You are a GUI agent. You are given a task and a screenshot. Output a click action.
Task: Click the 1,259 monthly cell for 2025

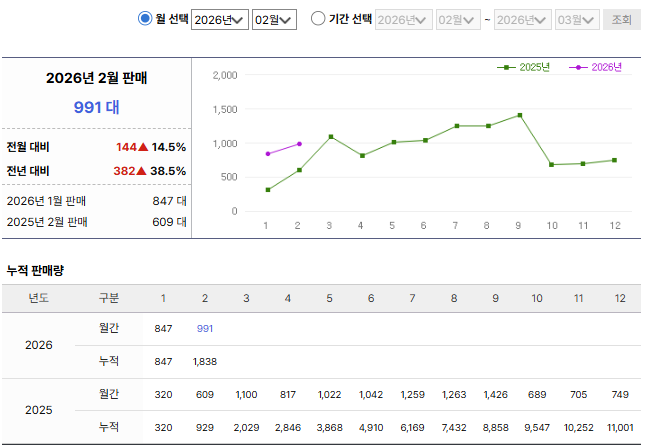(412, 394)
